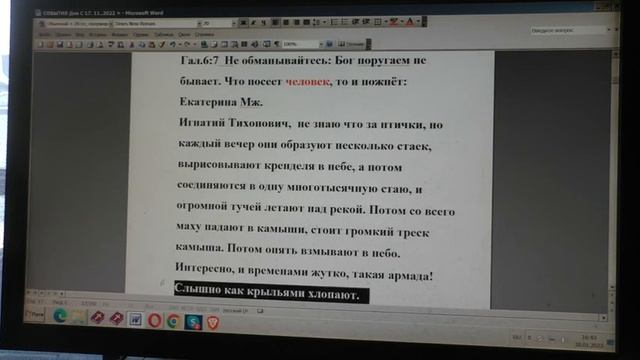640x360 pixels.
Task: Open the Style dropdown list
Action: coord(111,24)
